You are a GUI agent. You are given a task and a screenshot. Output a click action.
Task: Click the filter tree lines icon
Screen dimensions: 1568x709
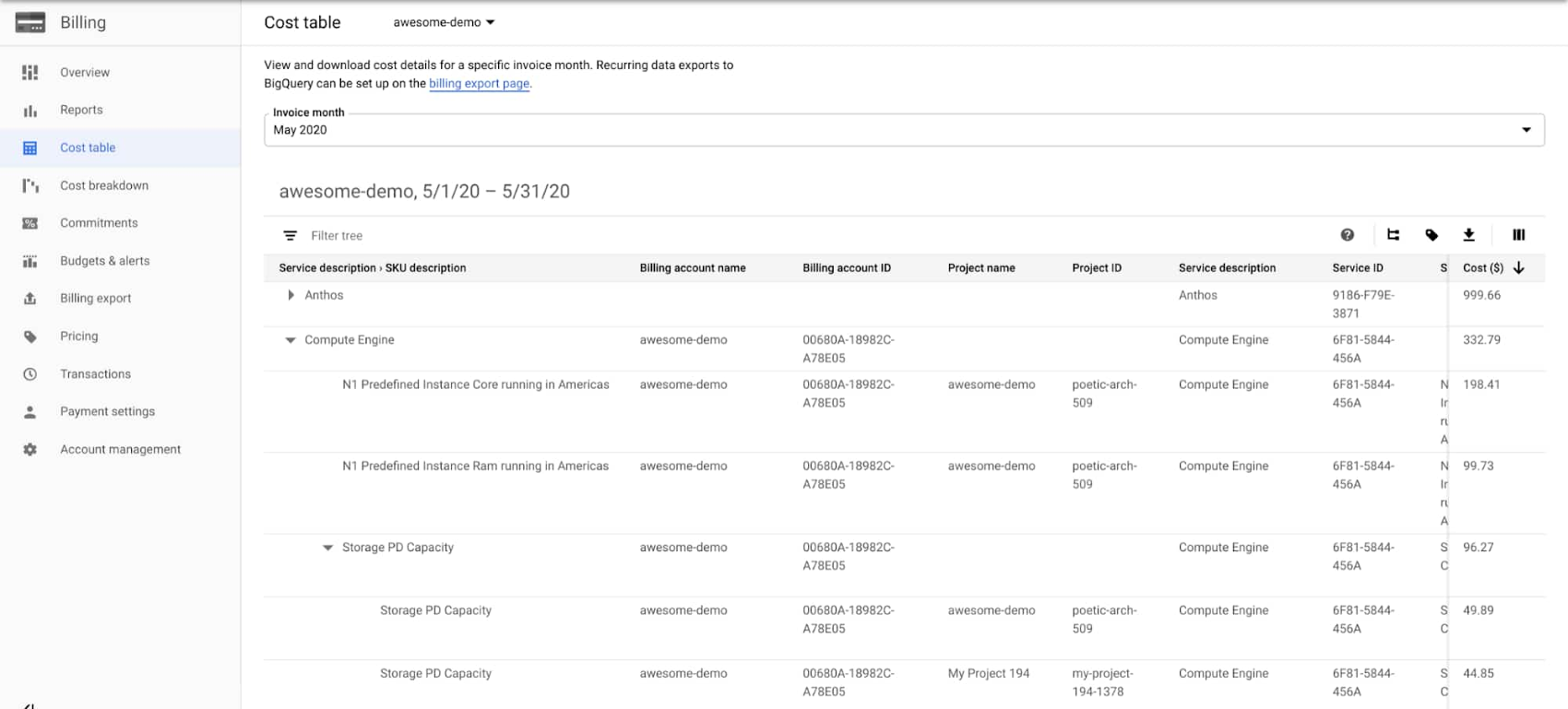tap(290, 236)
